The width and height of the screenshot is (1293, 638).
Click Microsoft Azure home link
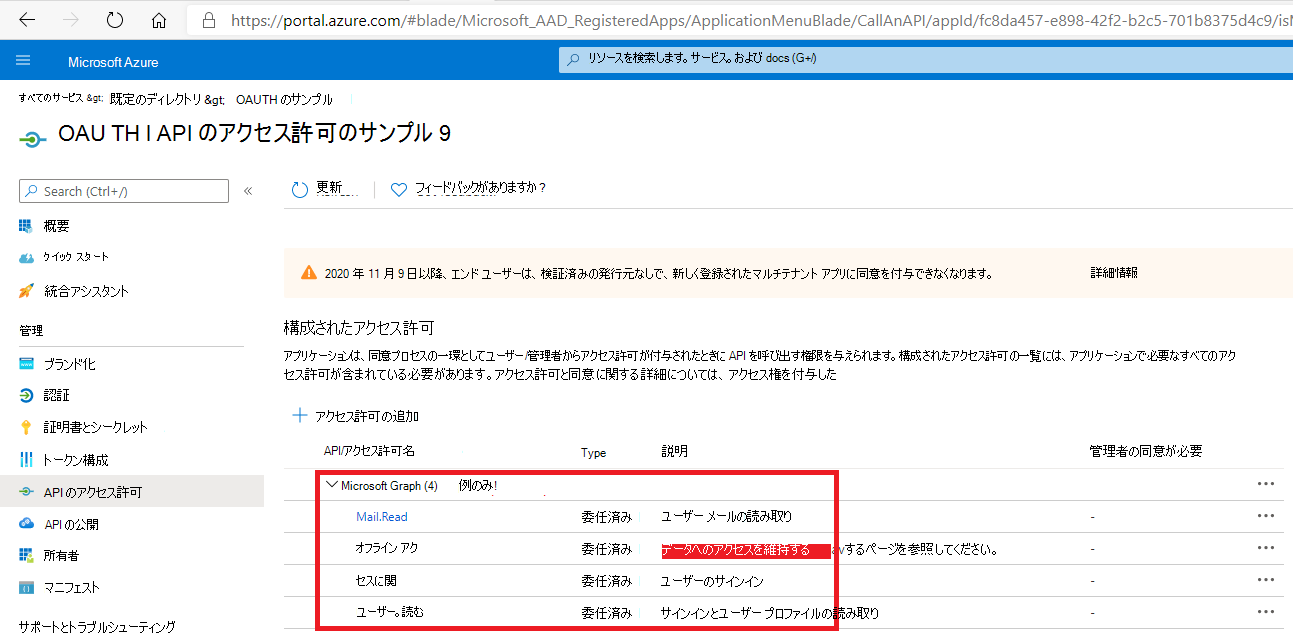tap(113, 62)
